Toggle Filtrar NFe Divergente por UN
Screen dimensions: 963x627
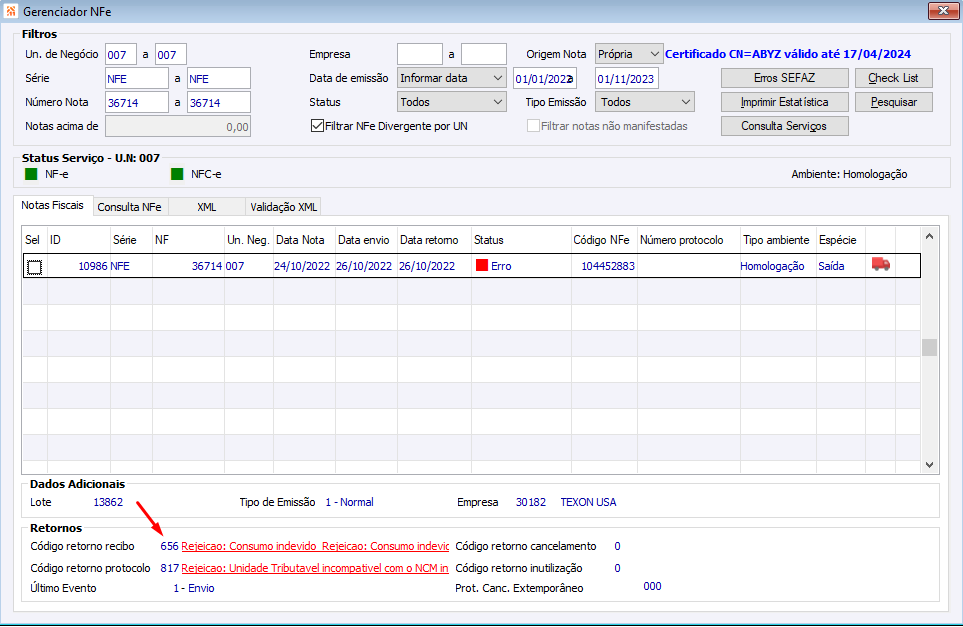318,126
